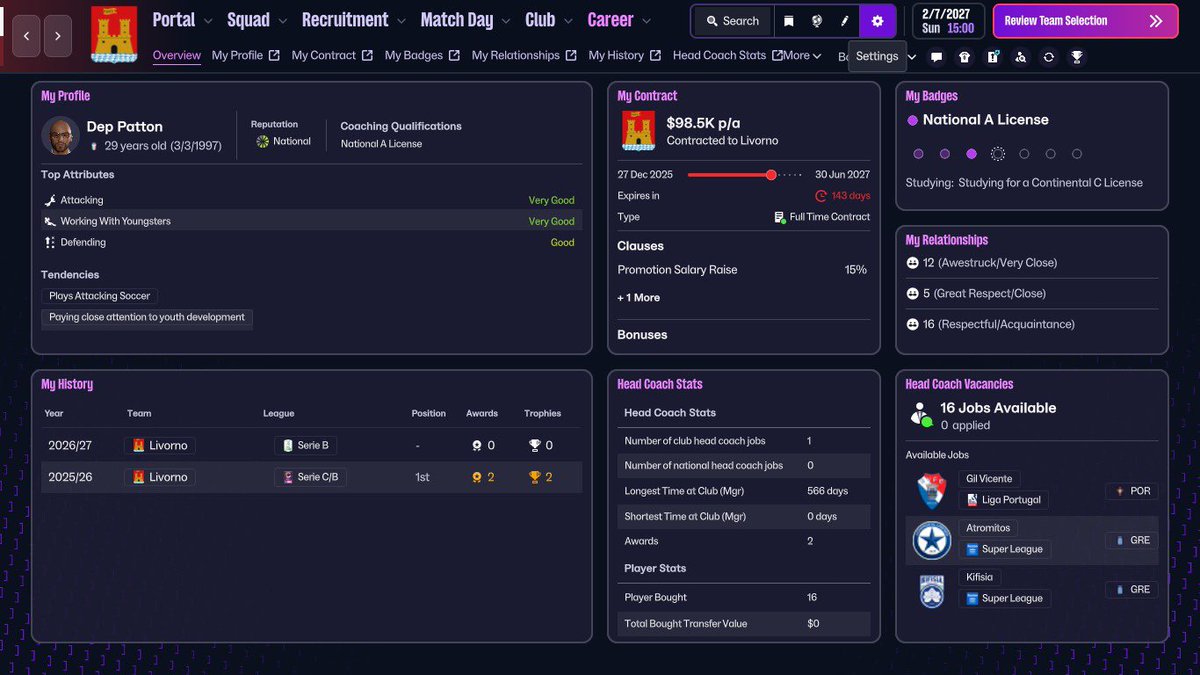Select the third filled badge dot
The width and height of the screenshot is (1200, 675).
pyautogui.click(x=971, y=154)
